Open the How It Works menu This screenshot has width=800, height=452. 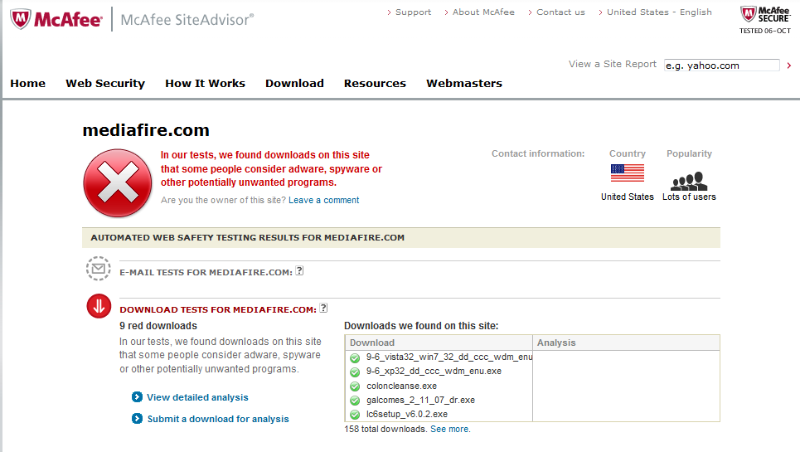point(205,83)
